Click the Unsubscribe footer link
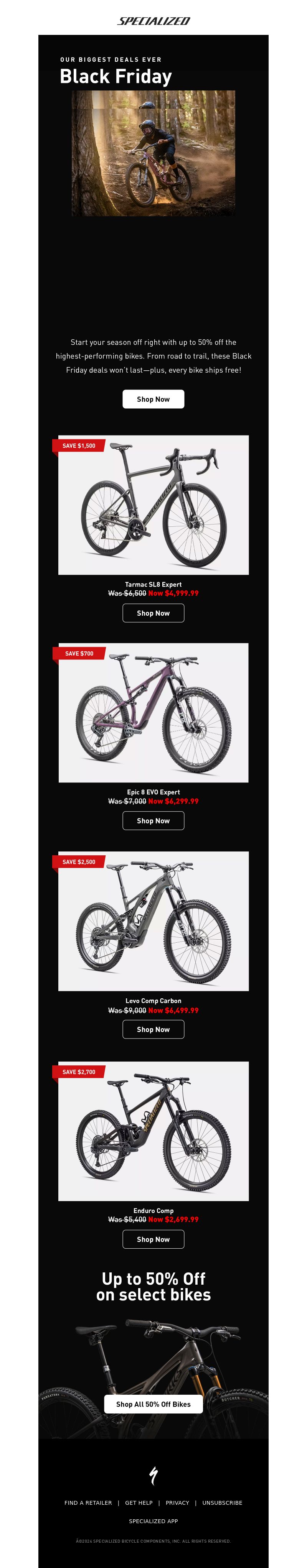This screenshot has height=1568, width=307. [x=222, y=1503]
